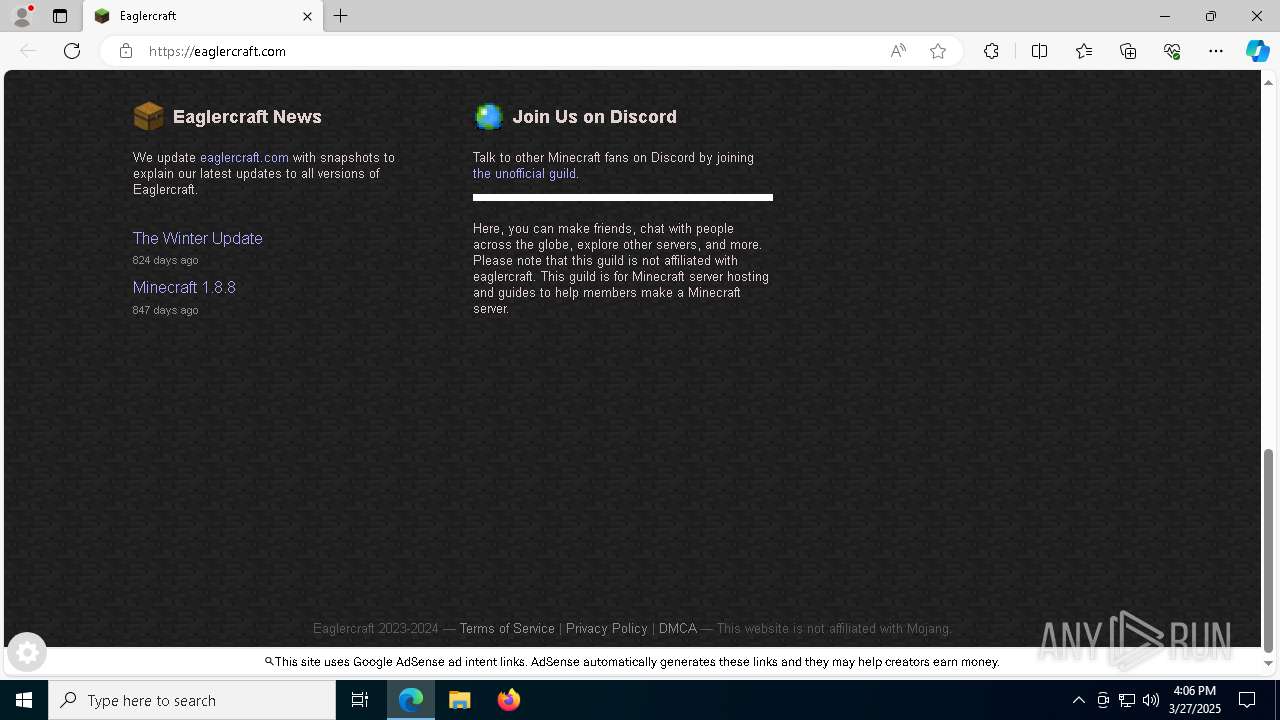Click the Edge taskbar icon
Image resolution: width=1280 pixels, height=720 pixels.
point(411,700)
